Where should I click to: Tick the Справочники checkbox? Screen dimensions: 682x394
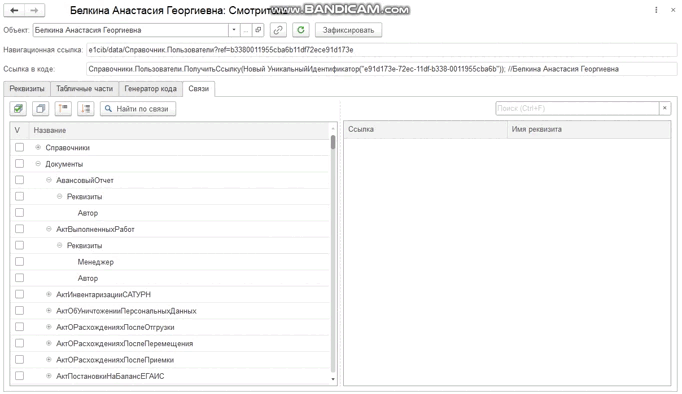click(19, 147)
